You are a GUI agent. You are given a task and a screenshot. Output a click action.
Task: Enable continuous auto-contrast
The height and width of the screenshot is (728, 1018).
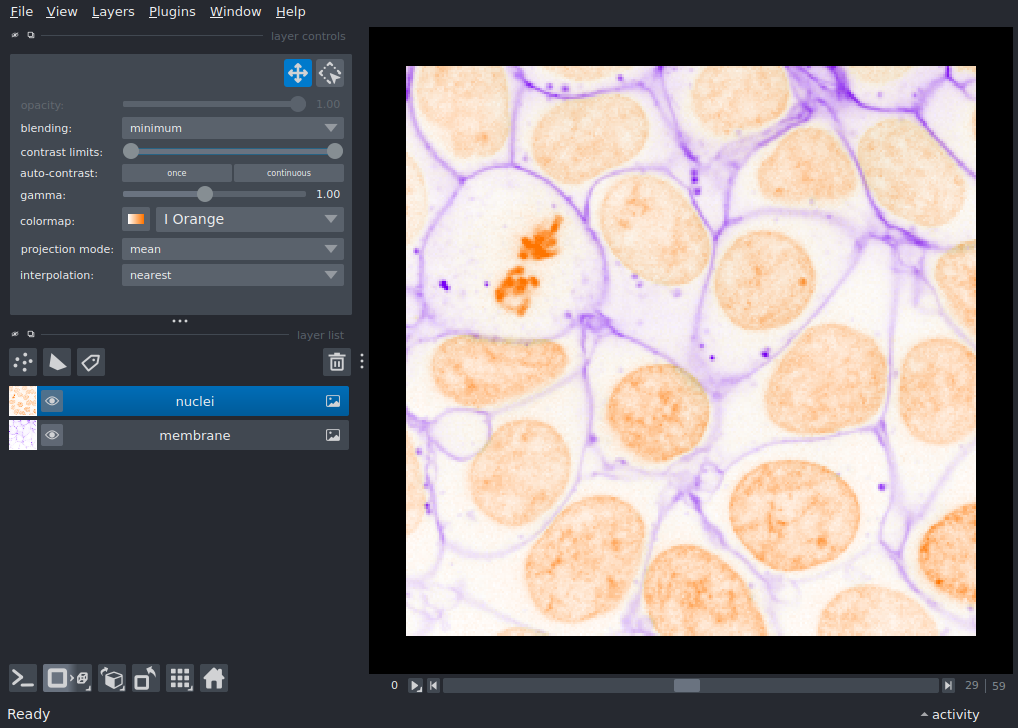coord(288,173)
